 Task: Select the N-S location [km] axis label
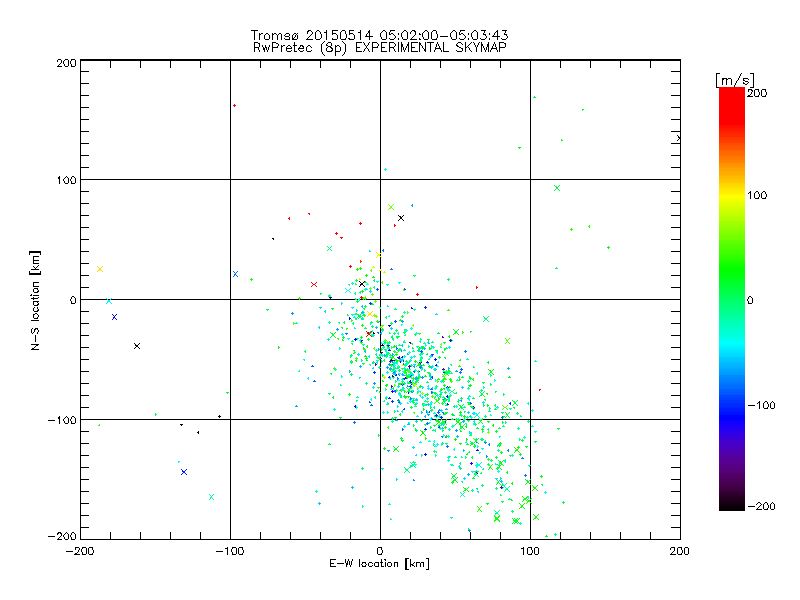[35, 300]
